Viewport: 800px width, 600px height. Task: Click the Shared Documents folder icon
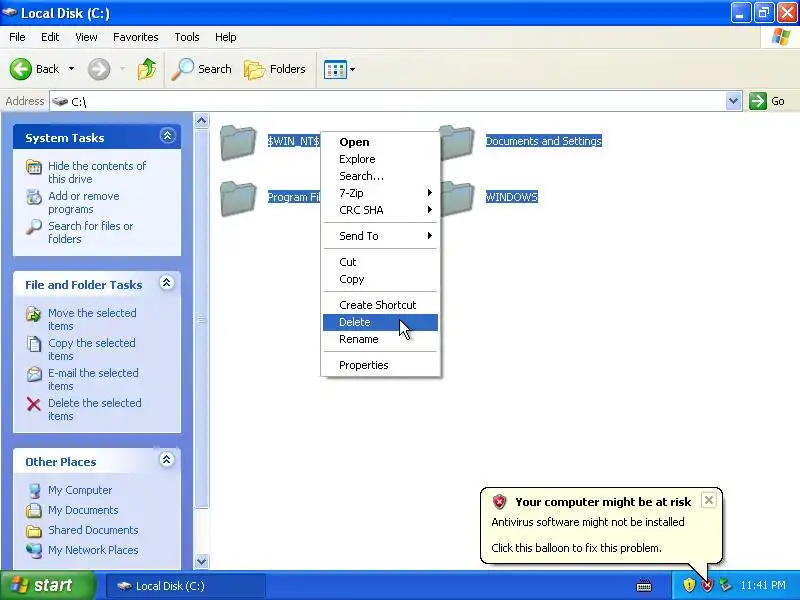pyautogui.click(x=34, y=531)
